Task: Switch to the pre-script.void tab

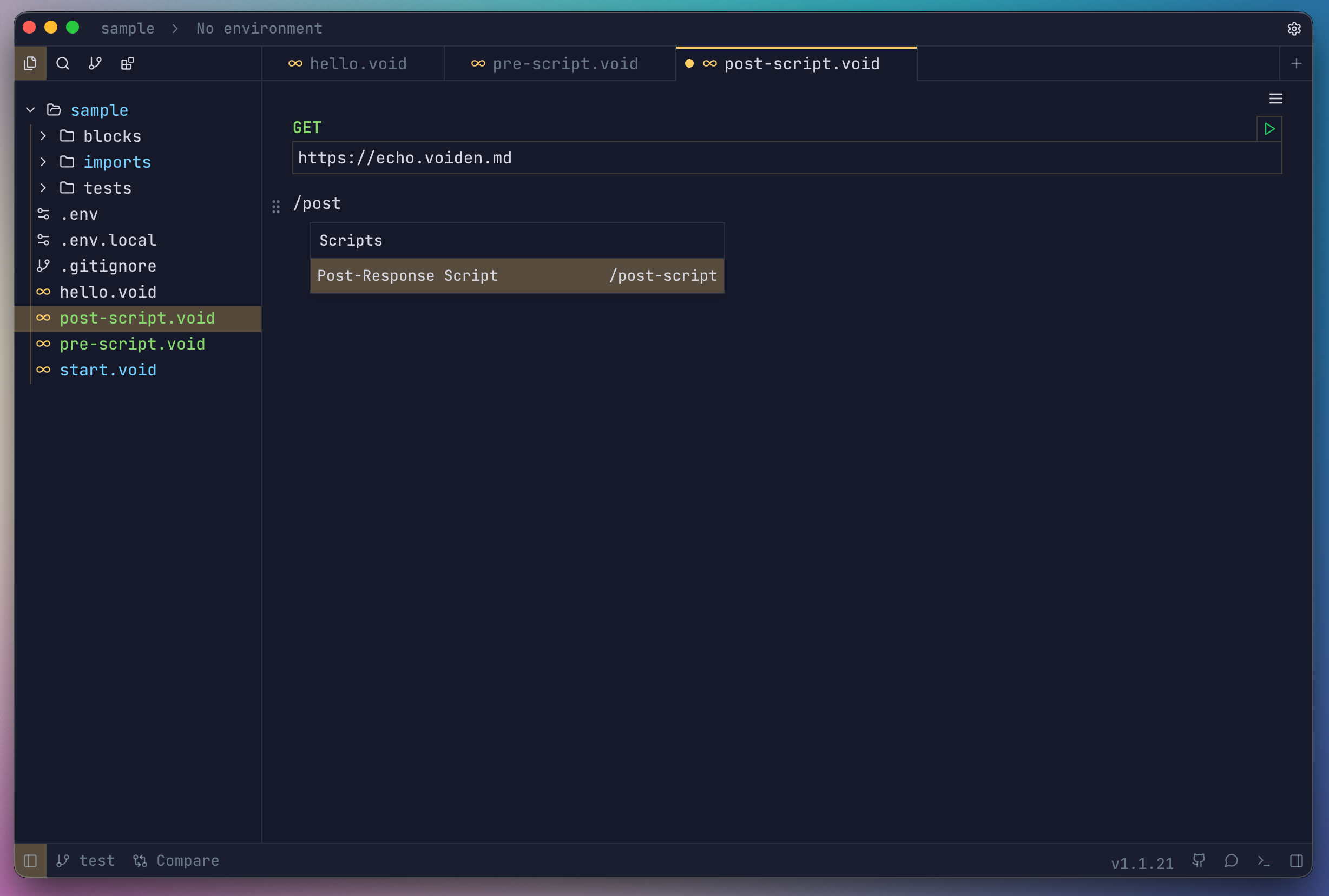Action: coord(564,64)
